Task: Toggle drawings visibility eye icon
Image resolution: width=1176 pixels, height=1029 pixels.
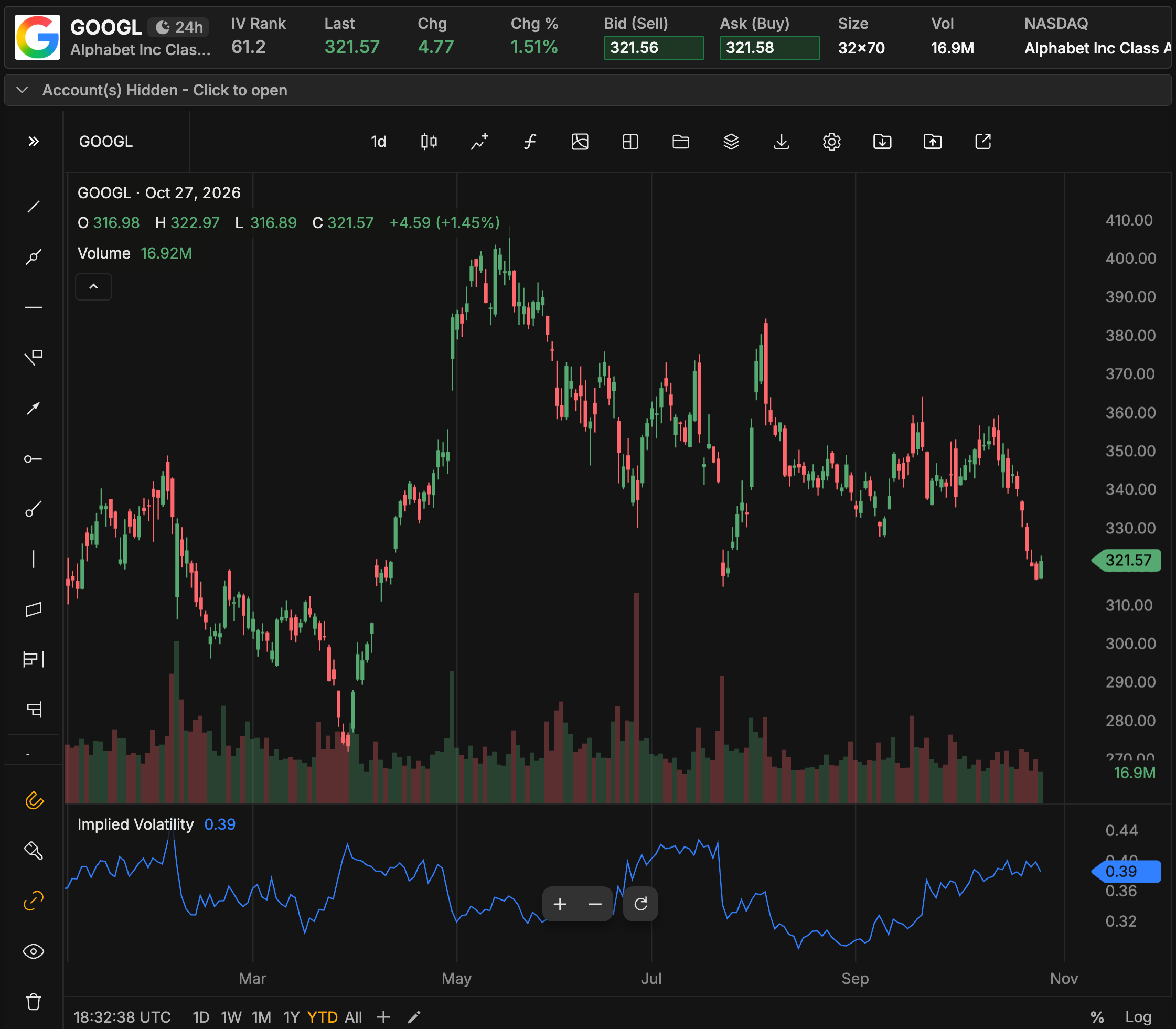Action: [x=33, y=951]
